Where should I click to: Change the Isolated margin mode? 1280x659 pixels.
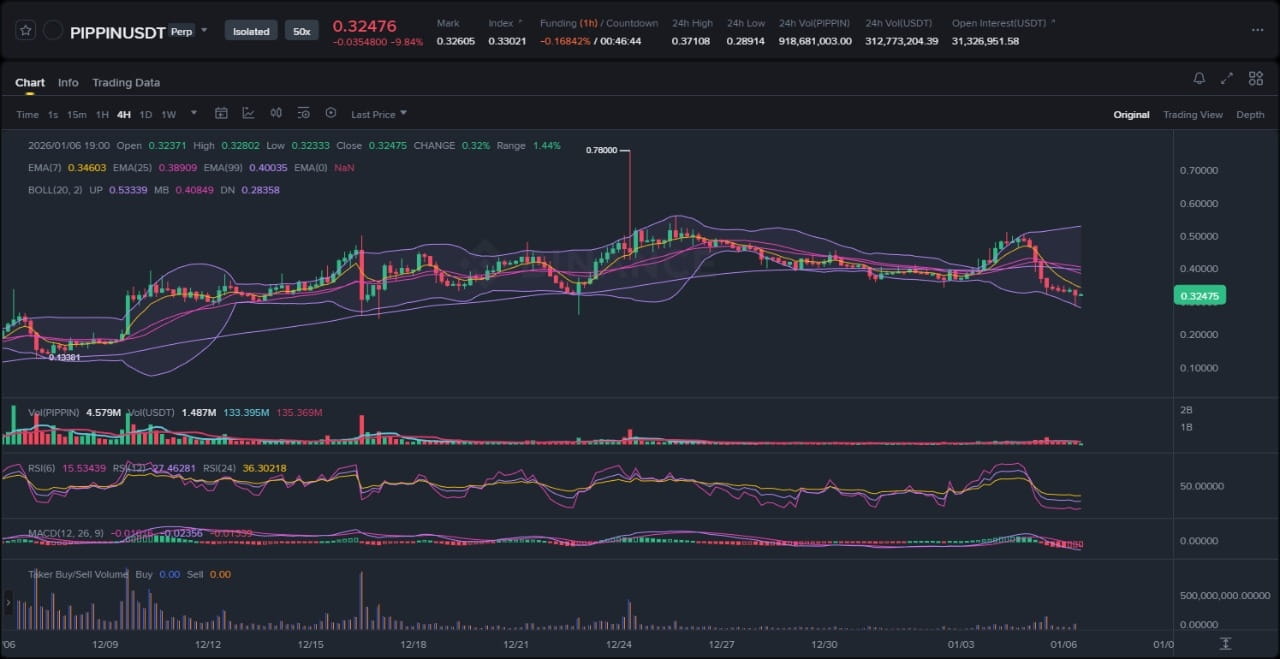251,31
